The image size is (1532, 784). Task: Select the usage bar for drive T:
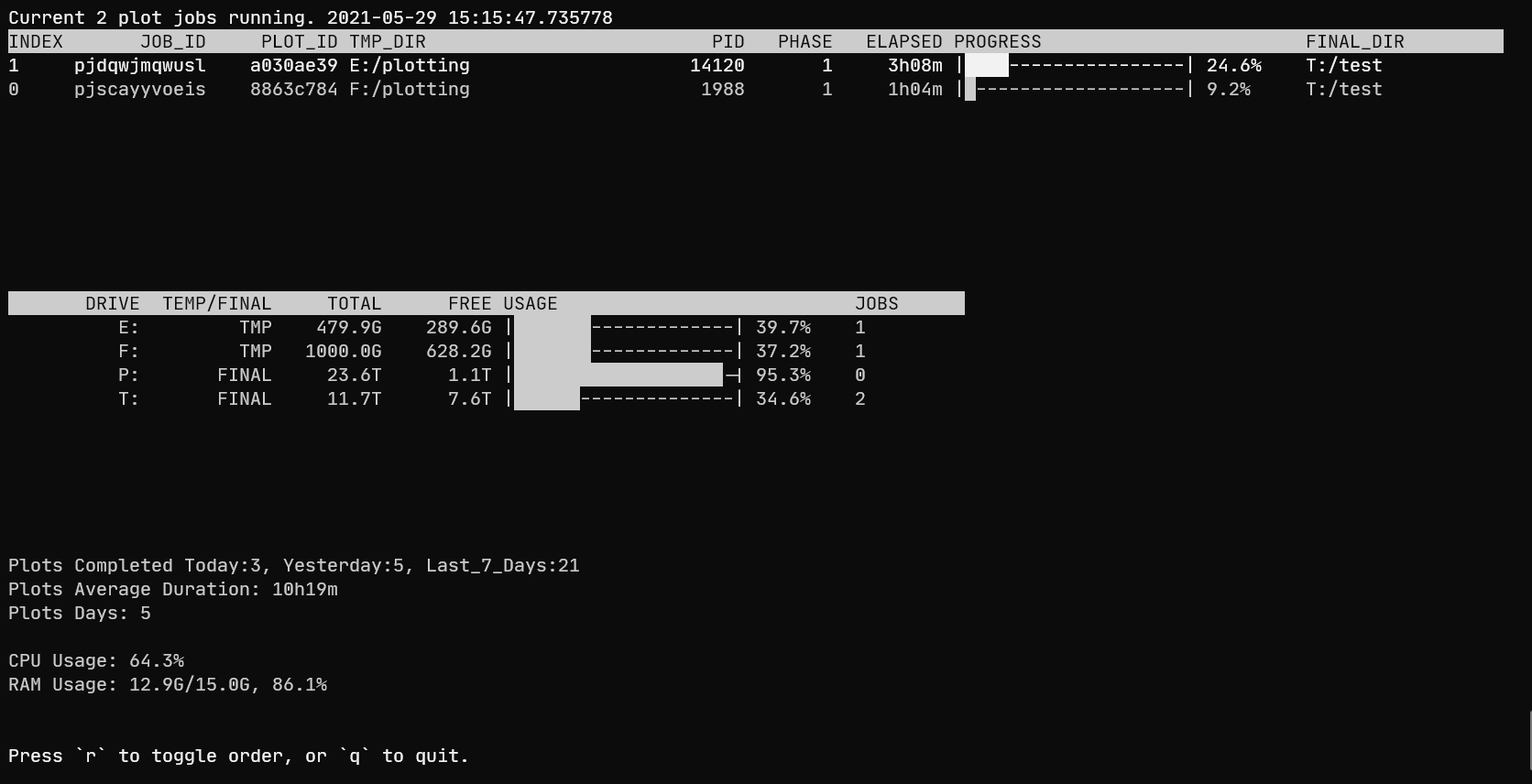point(625,398)
